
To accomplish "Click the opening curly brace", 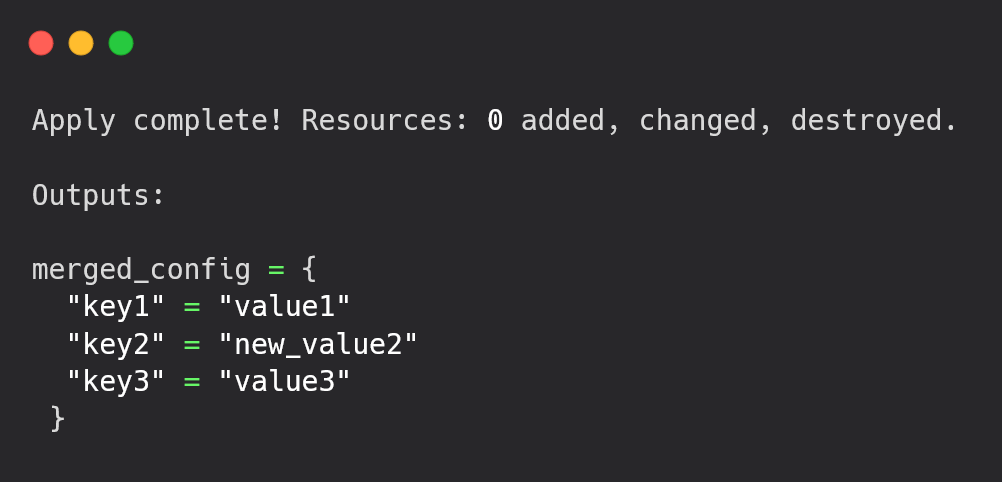I will pyautogui.click(x=309, y=270).
